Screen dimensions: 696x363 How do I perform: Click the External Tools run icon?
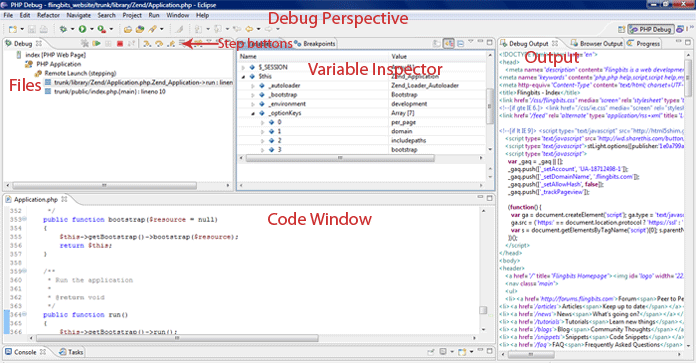click(x=102, y=29)
